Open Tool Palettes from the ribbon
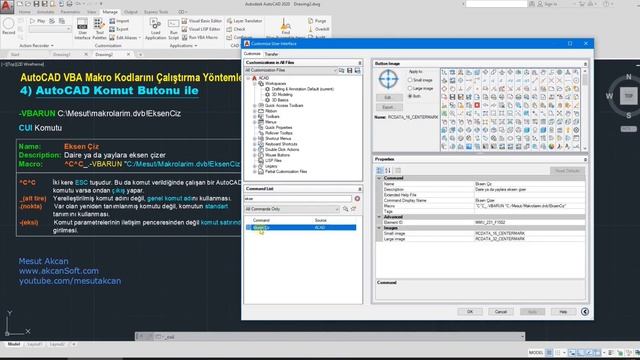This screenshot has width=640, height=360. pos(99,28)
